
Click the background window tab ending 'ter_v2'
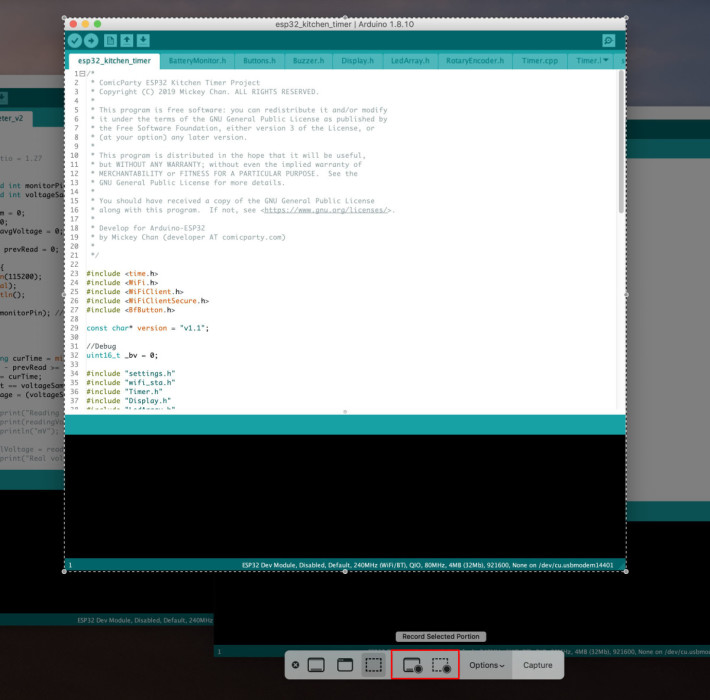point(12,118)
